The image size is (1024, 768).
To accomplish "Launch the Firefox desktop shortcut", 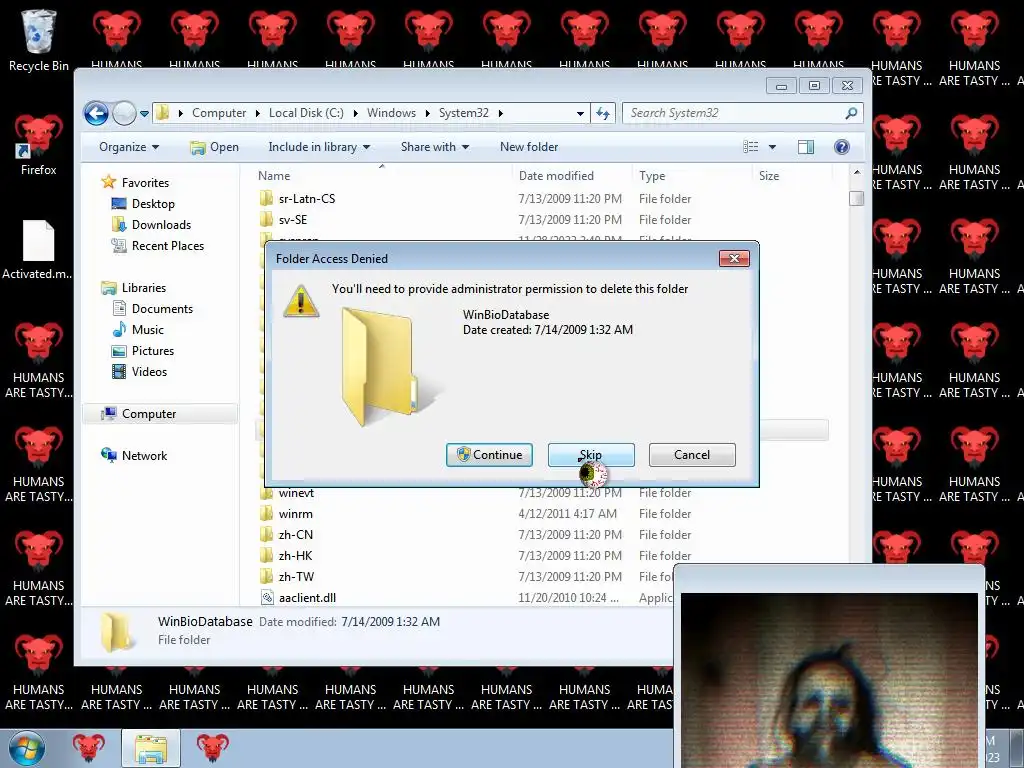I will point(38,145).
